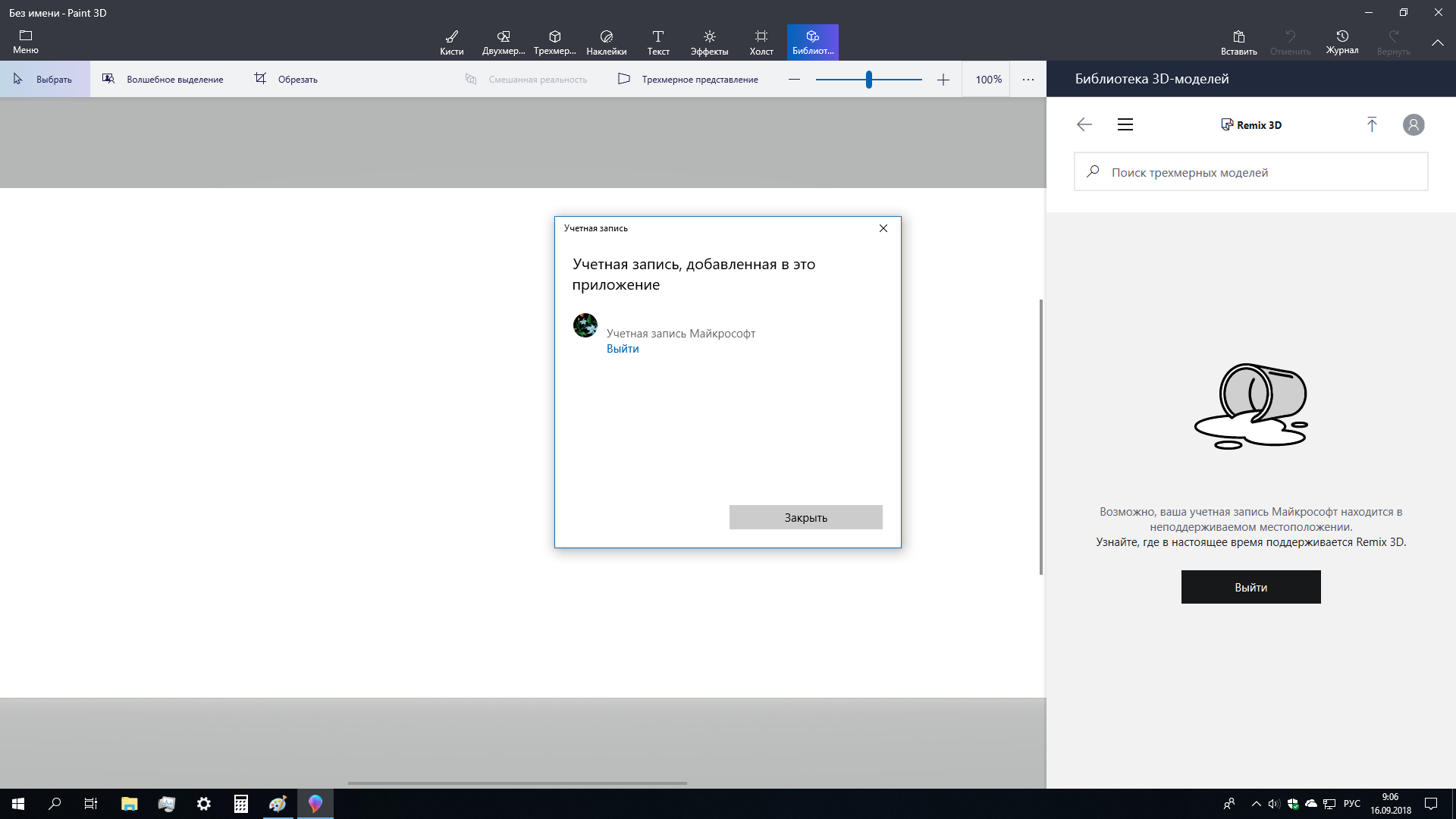Open the Двухмерные shapes tab
This screenshot has height=819, width=1456.
(504, 42)
